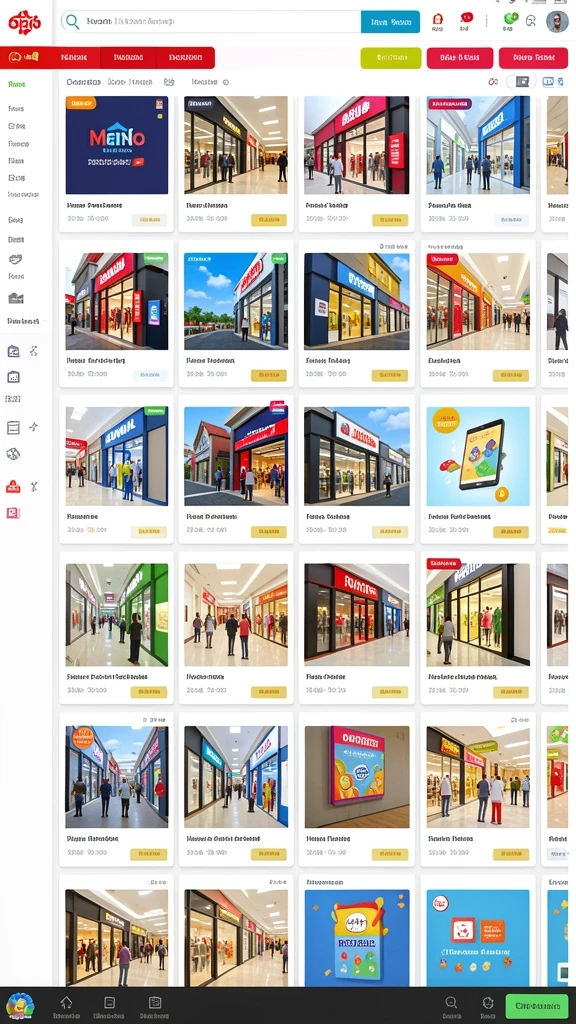Open the smartphone illustration product thumbnail
Viewport: 576px width, 1024px height.
[x=479, y=456]
